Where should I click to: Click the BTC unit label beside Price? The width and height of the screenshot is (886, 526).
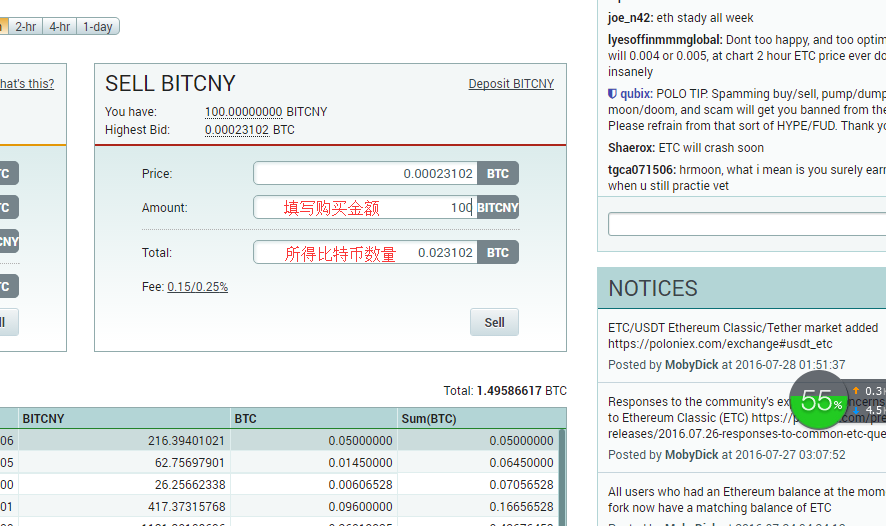tap(498, 173)
